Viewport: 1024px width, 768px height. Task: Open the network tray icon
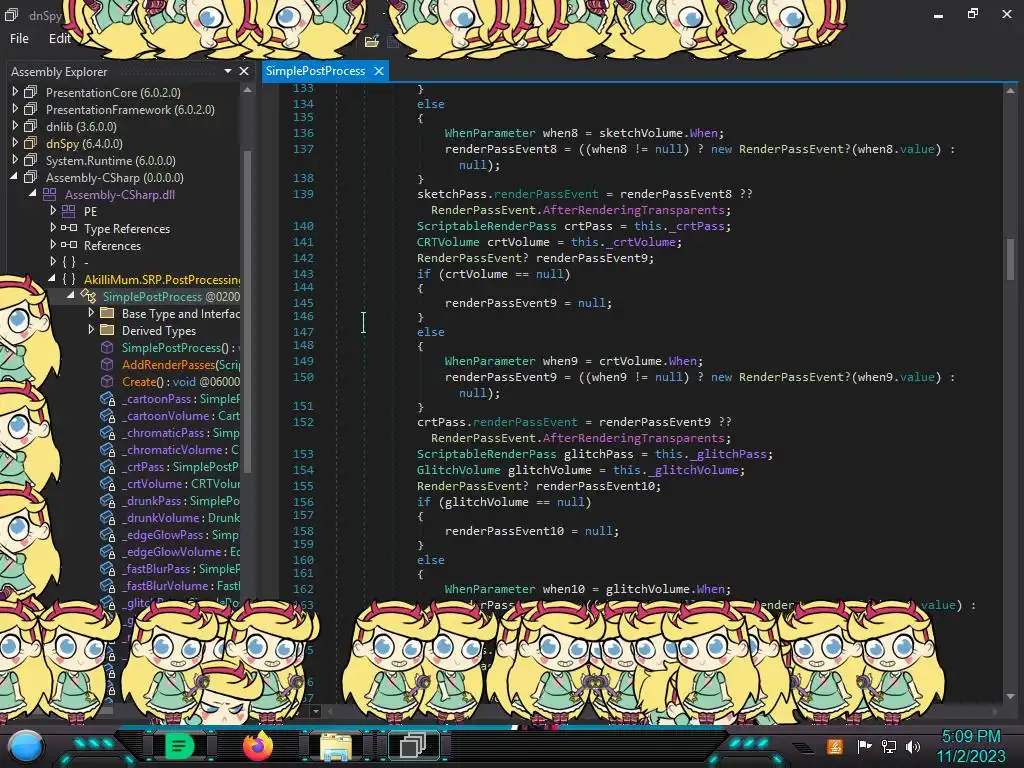coord(889,746)
